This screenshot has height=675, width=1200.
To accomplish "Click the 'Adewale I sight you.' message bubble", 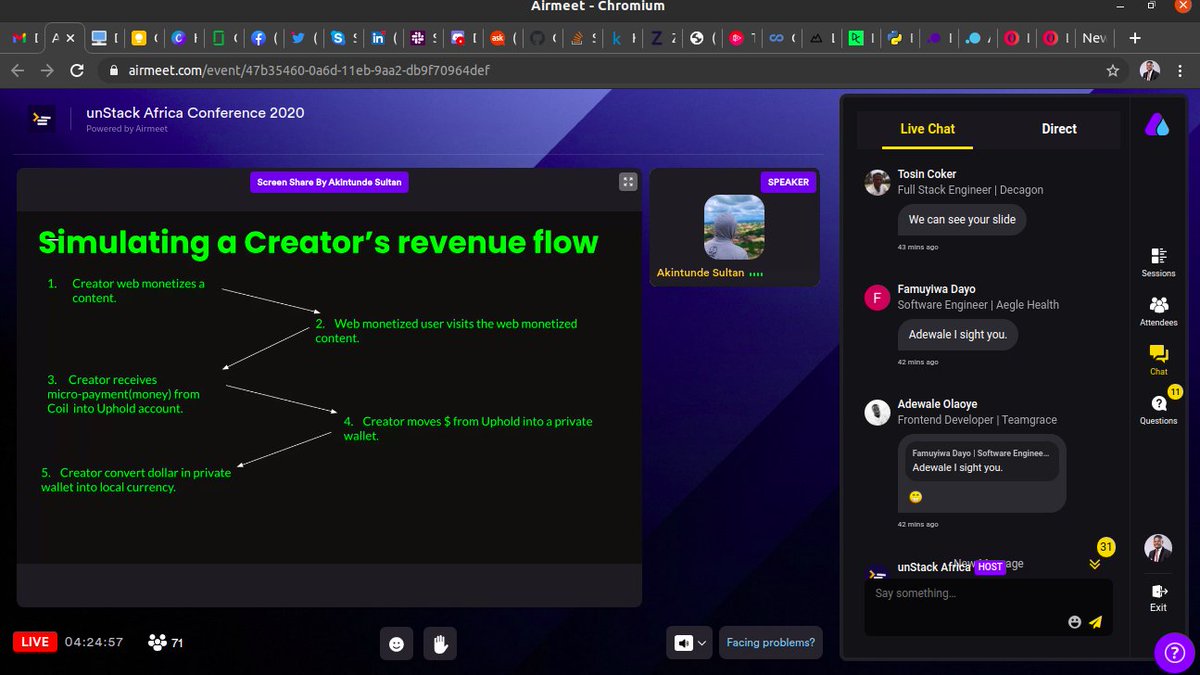I will coord(958,334).
